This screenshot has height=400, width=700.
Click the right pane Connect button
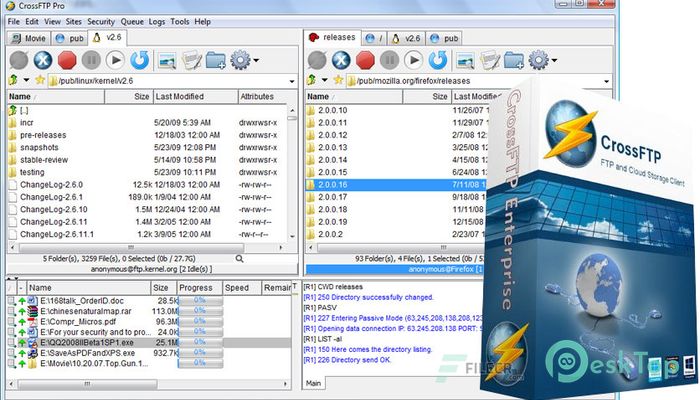[x=317, y=60]
